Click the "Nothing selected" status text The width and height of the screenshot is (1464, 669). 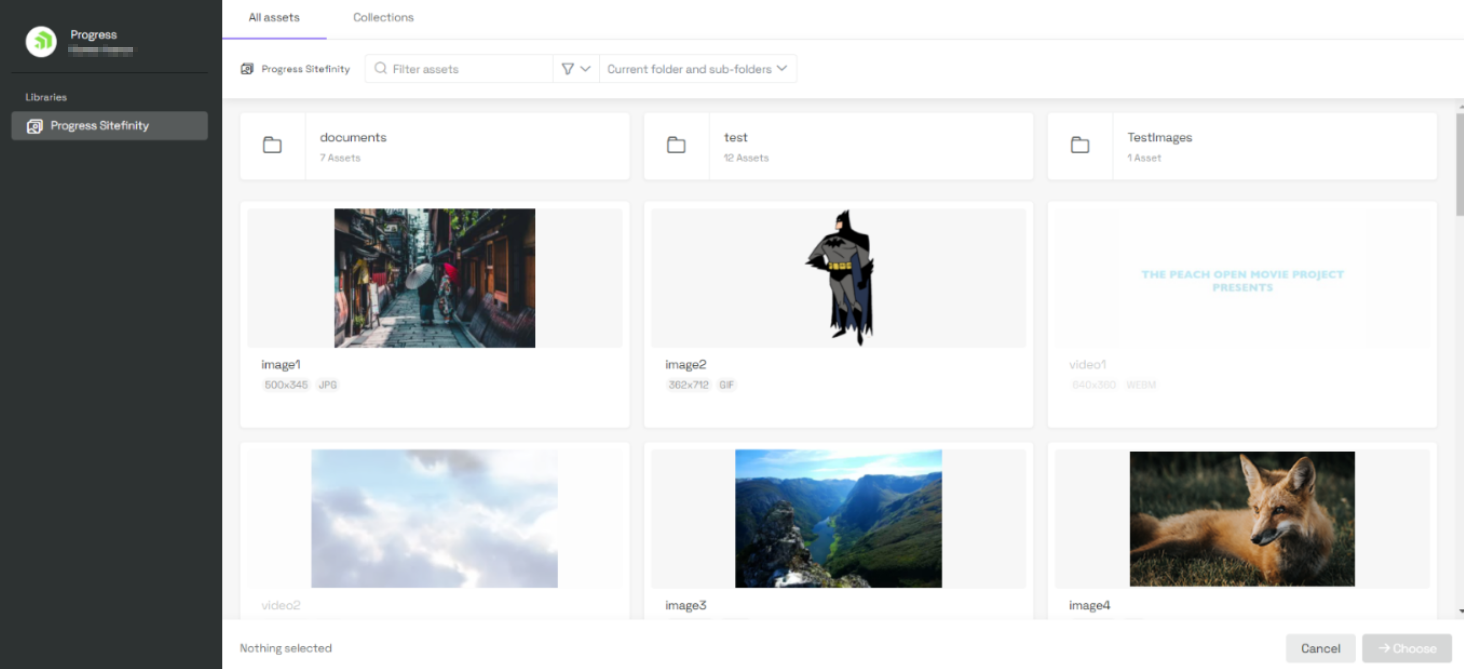point(286,648)
